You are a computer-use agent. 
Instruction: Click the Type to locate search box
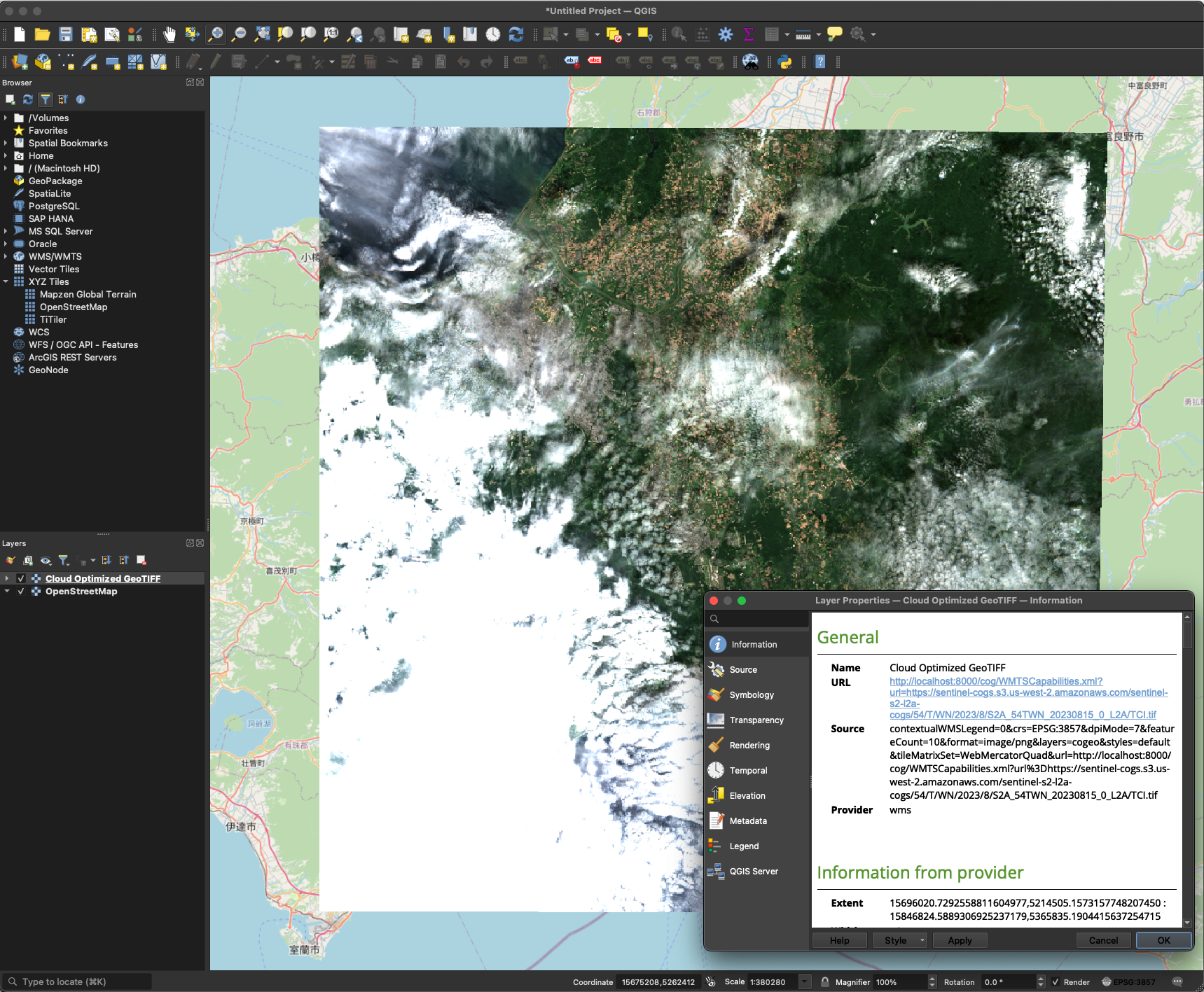77,982
